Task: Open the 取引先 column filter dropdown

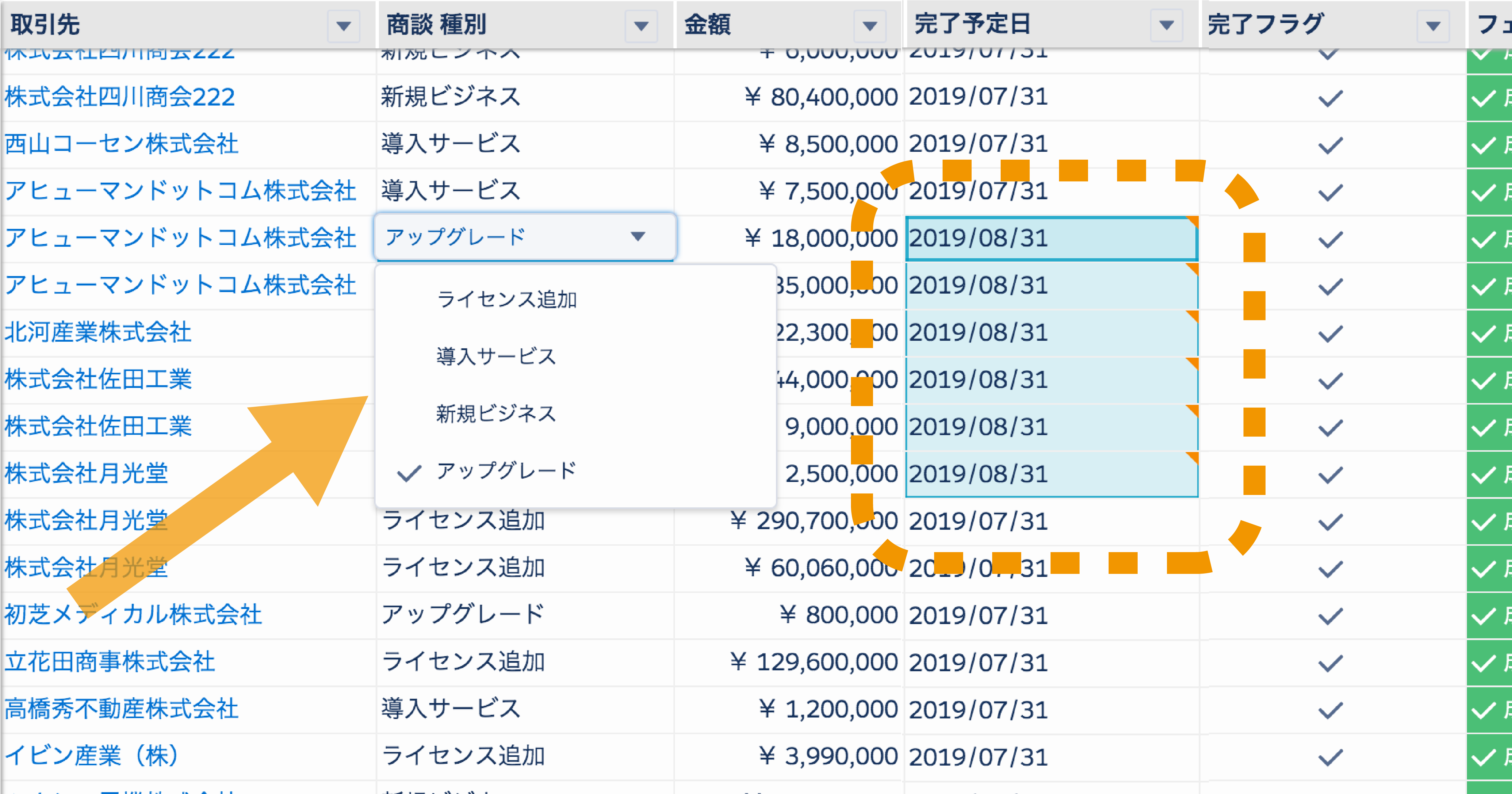Action: point(343,26)
